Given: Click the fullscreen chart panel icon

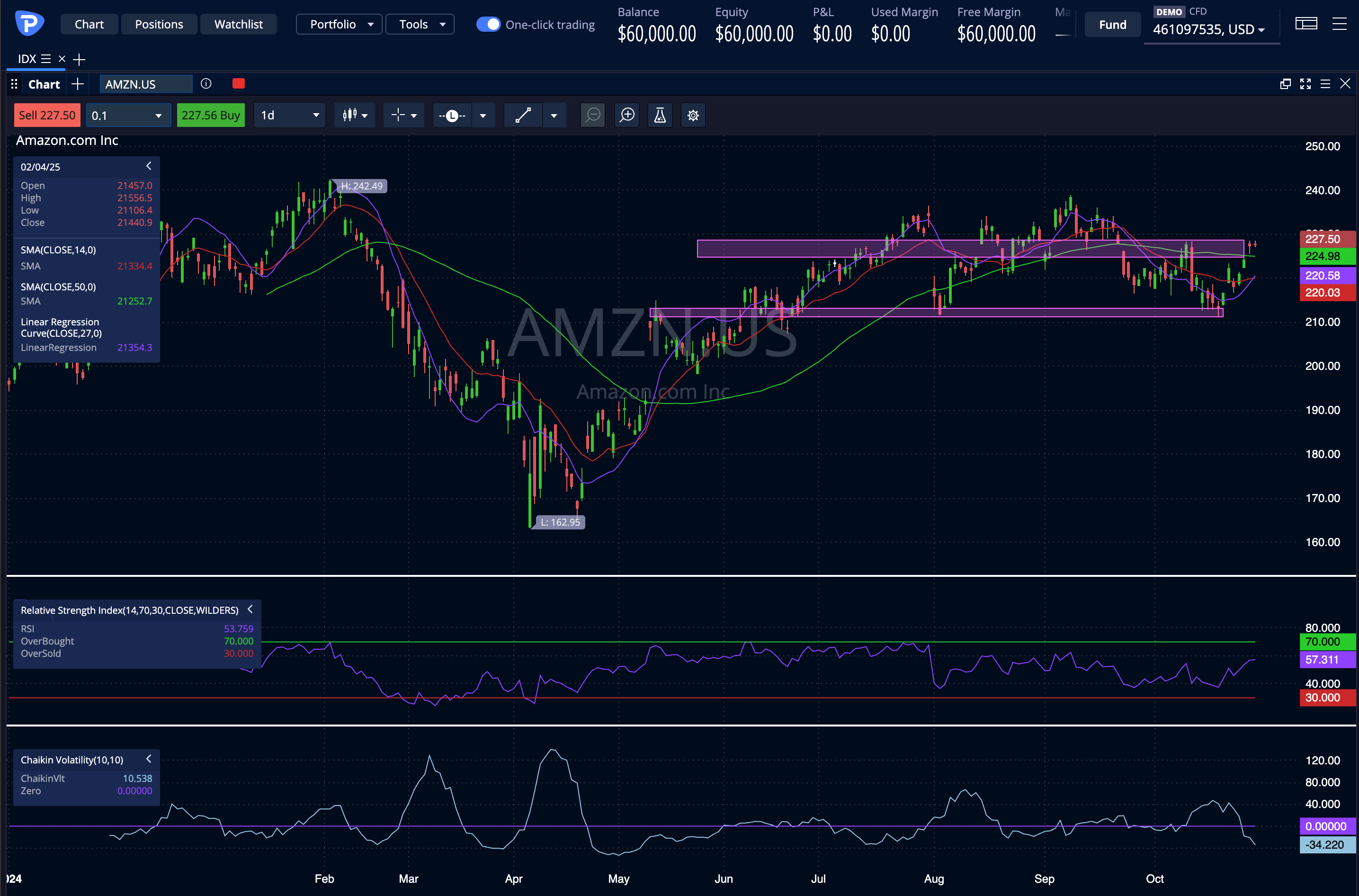Looking at the screenshot, I should coord(1305,84).
